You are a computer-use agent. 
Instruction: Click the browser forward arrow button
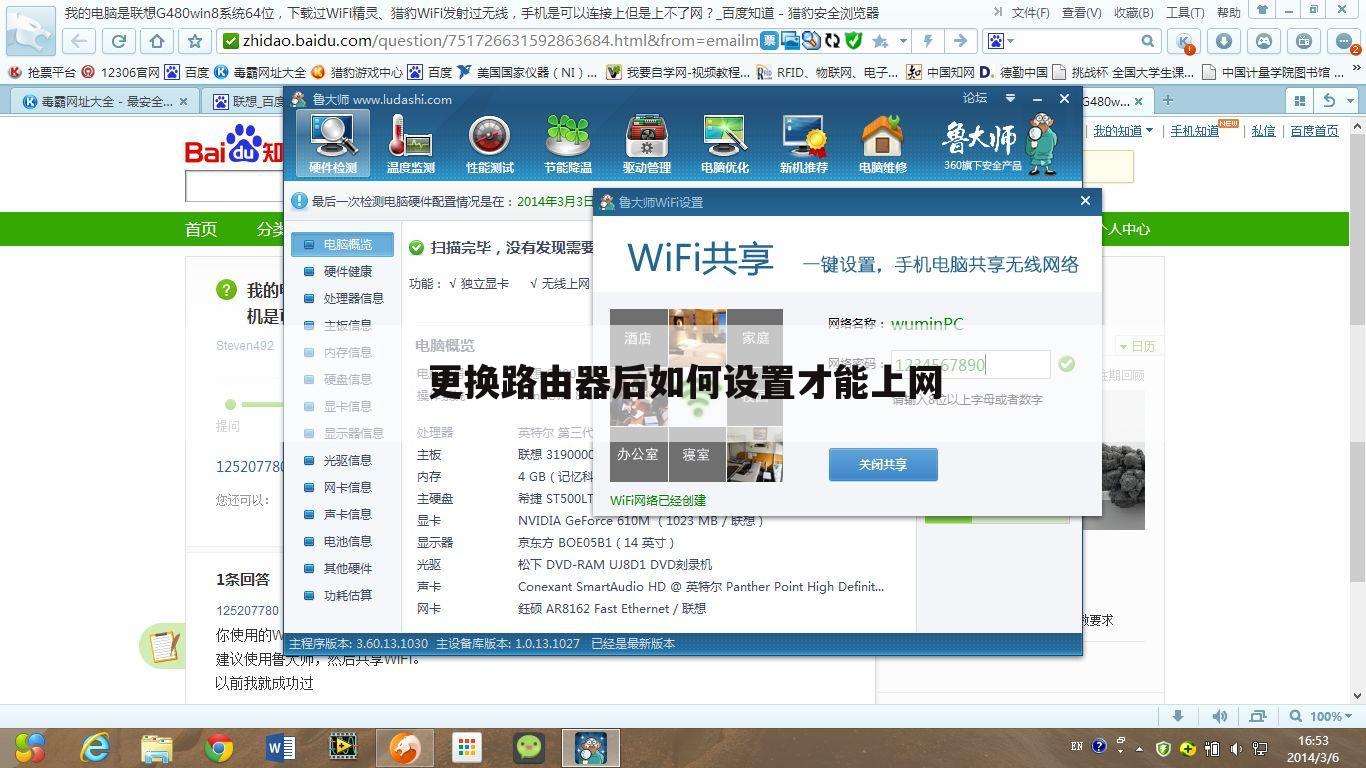tap(960, 41)
